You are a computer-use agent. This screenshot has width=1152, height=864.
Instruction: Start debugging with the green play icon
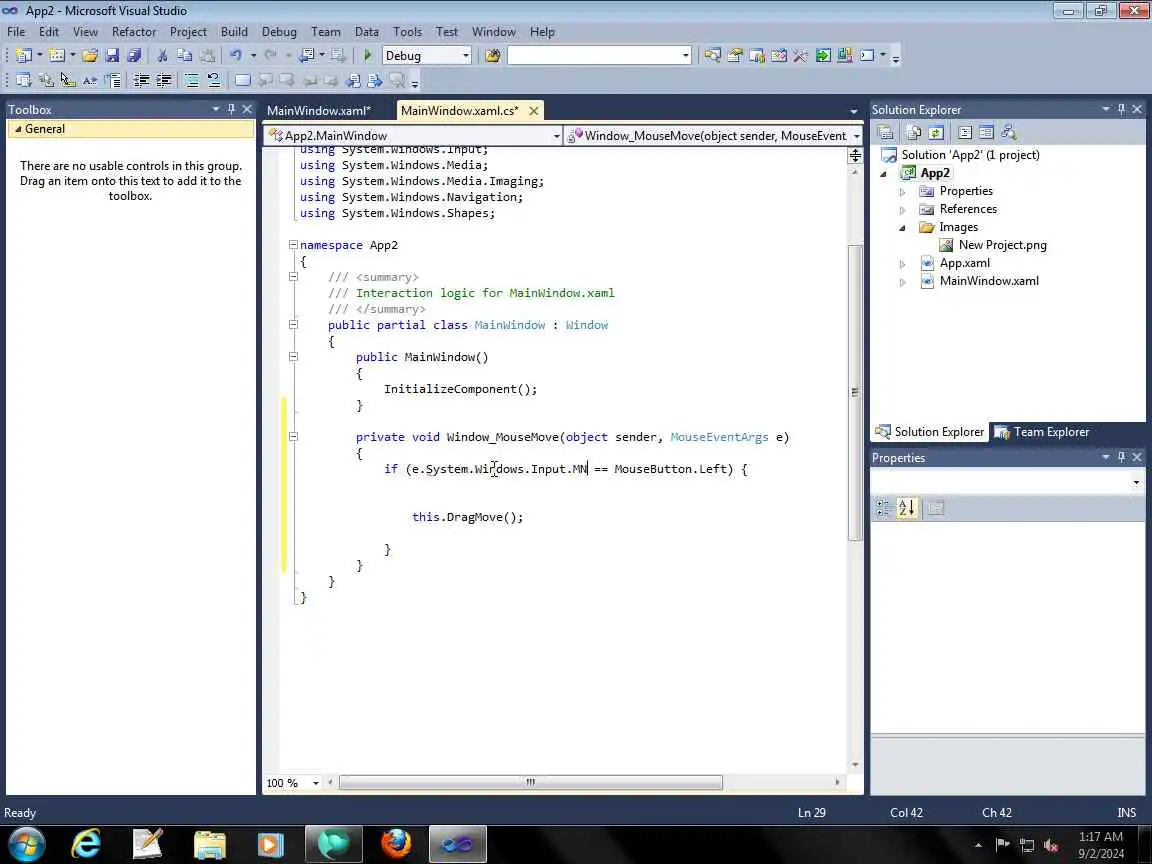pyautogui.click(x=368, y=55)
